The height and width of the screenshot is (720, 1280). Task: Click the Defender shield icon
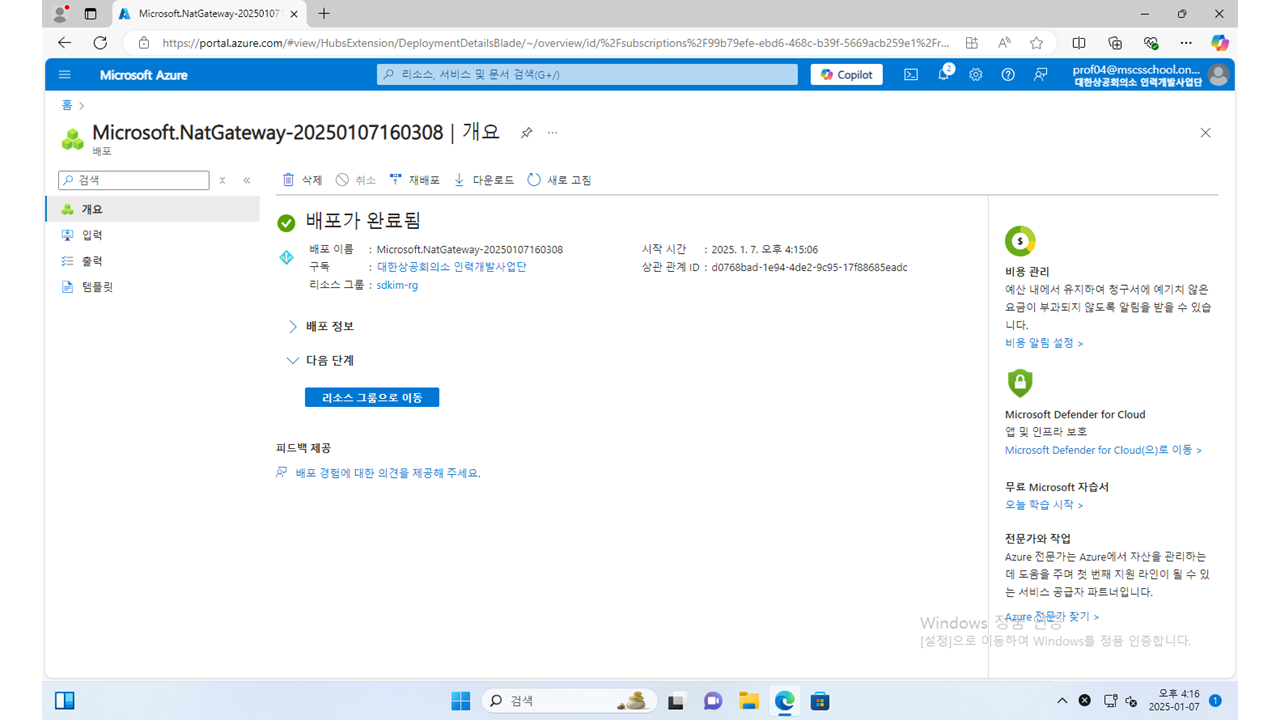tap(1020, 383)
